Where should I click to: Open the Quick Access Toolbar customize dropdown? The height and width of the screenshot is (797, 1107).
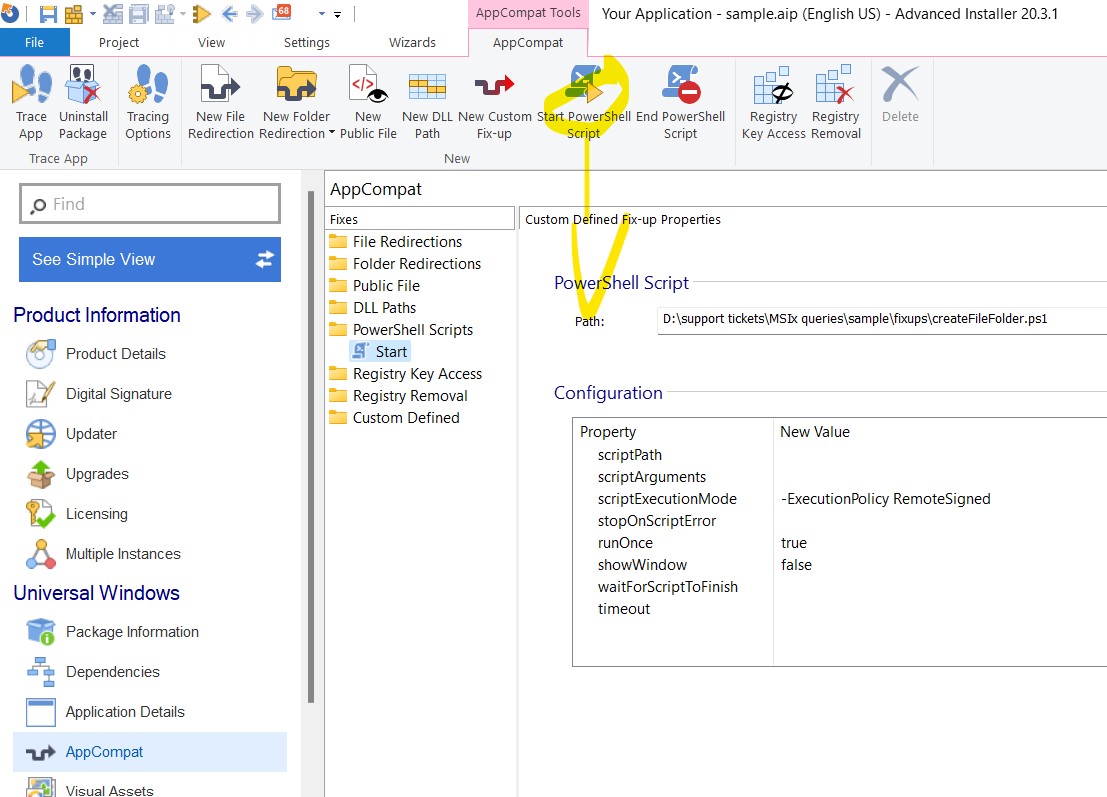(x=337, y=15)
